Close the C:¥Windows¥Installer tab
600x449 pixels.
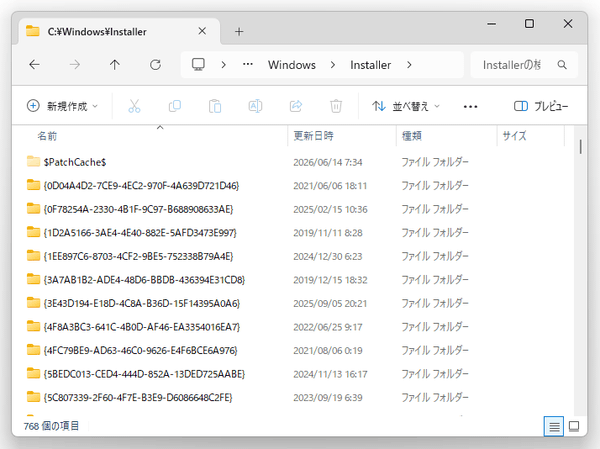(x=202, y=31)
